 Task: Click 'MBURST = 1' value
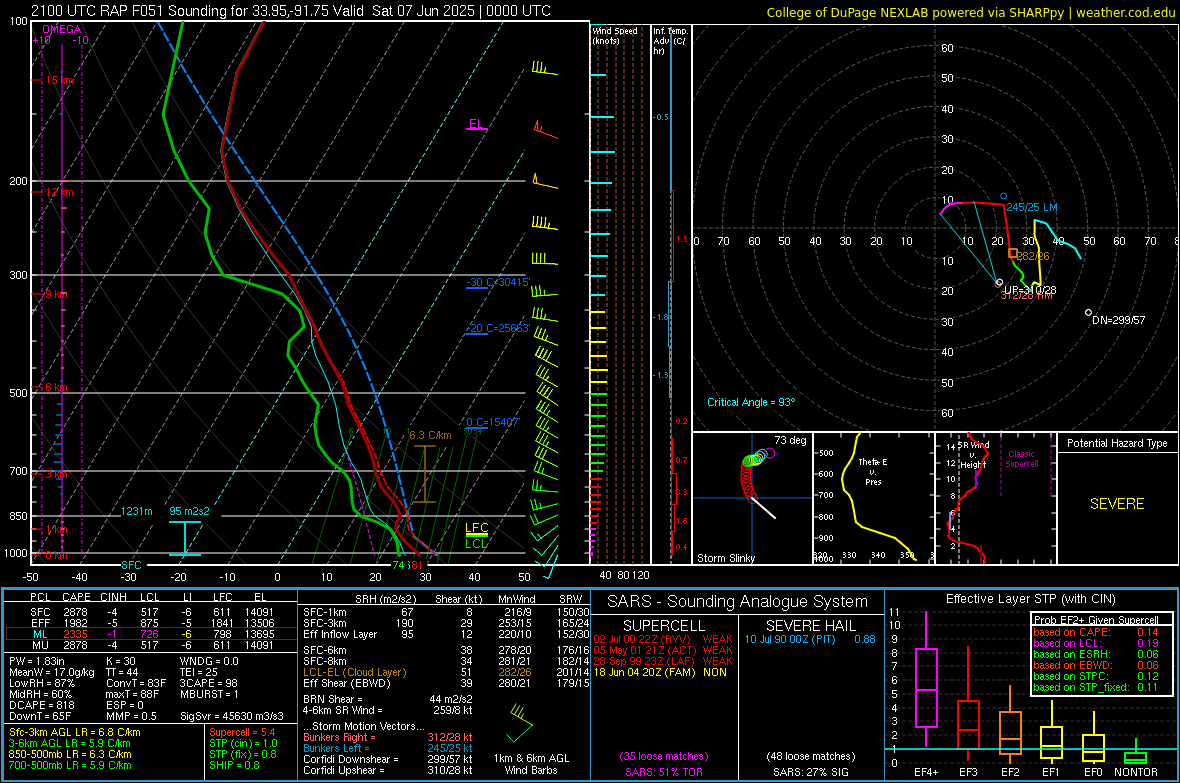[x=209, y=694]
